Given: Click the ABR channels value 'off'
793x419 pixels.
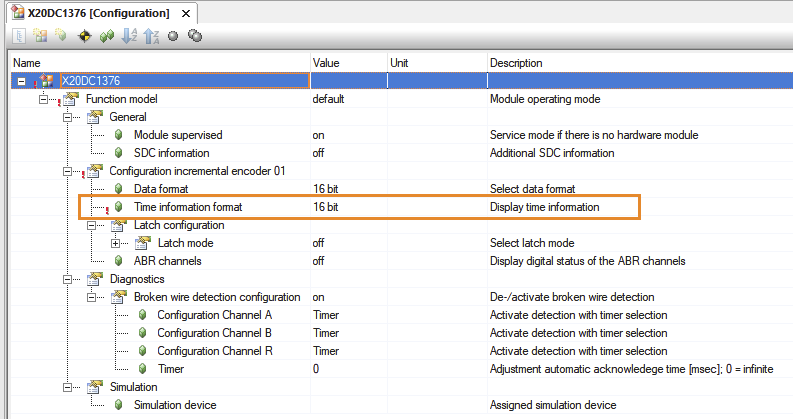Looking at the screenshot, I should pyautogui.click(x=318, y=261).
